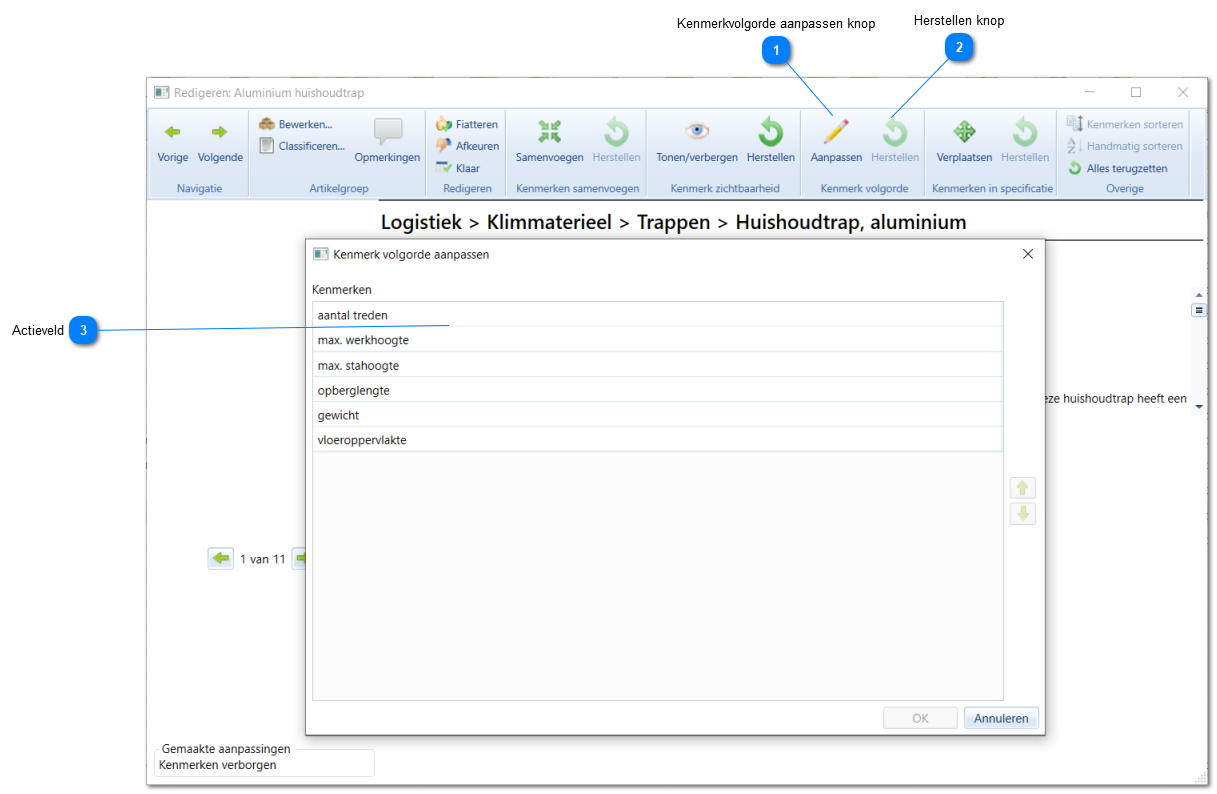The image size is (1217, 794).
Task: Select 'gewicht' row
Action: (657, 415)
